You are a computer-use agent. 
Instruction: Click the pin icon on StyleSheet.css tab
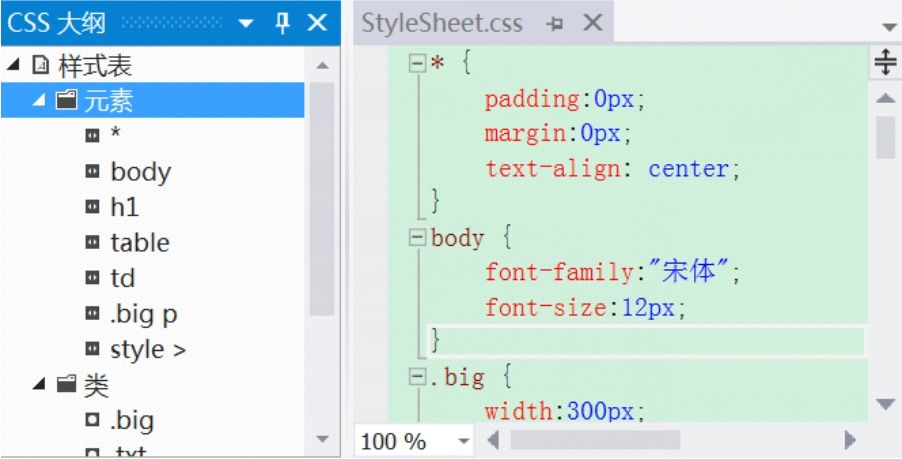[555, 24]
